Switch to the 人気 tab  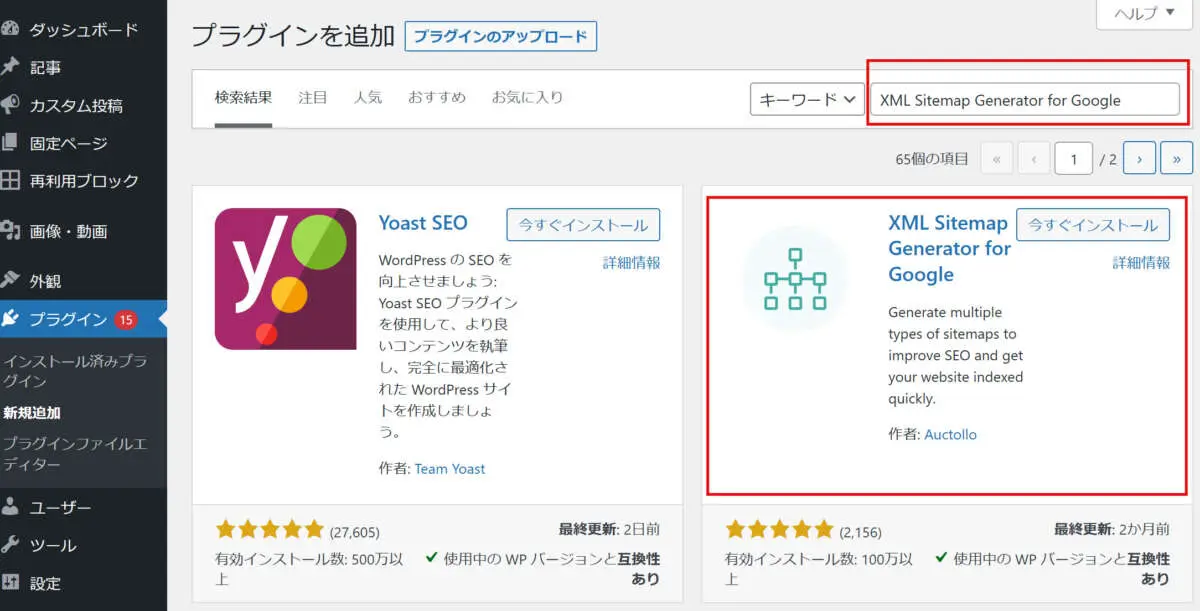(368, 98)
